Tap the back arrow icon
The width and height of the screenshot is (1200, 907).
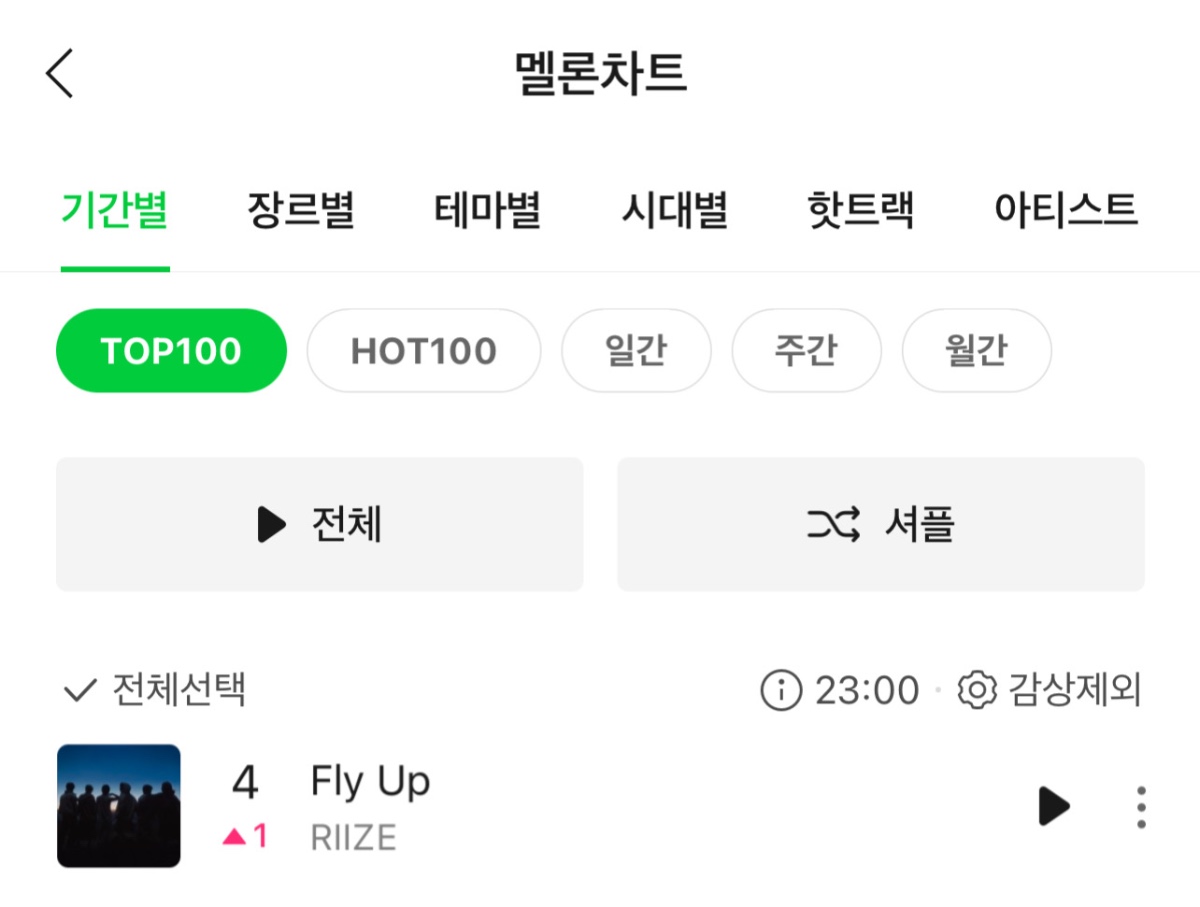pos(60,73)
